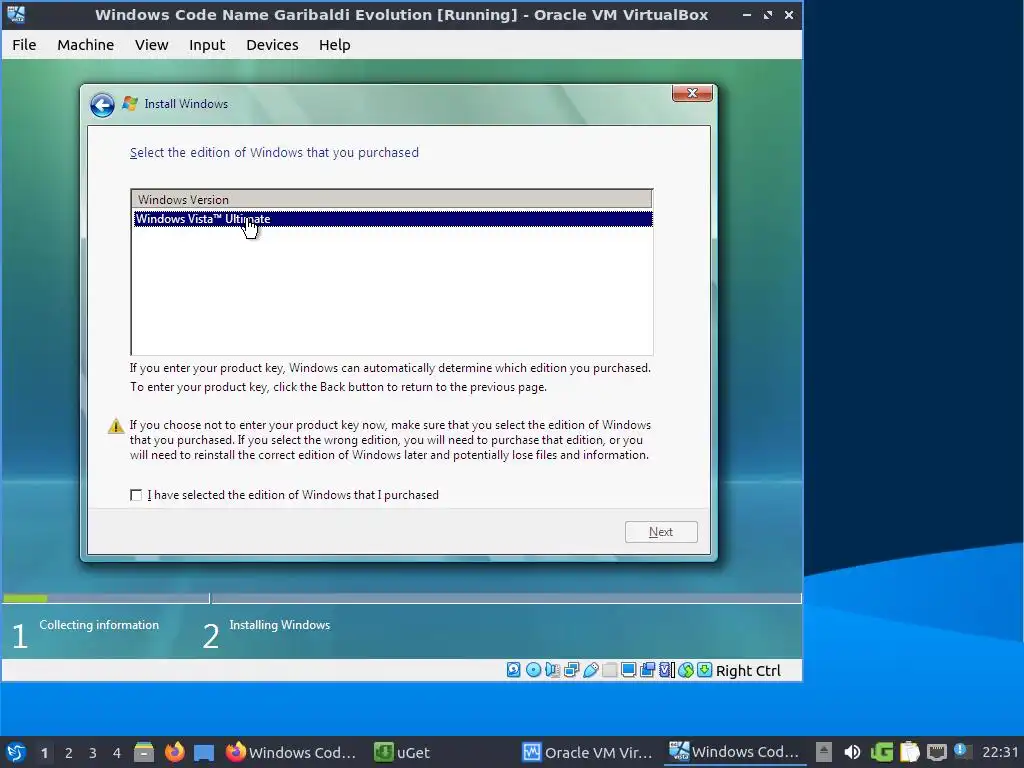Click the keyboard capture arrow icon in status bar

point(705,670)
